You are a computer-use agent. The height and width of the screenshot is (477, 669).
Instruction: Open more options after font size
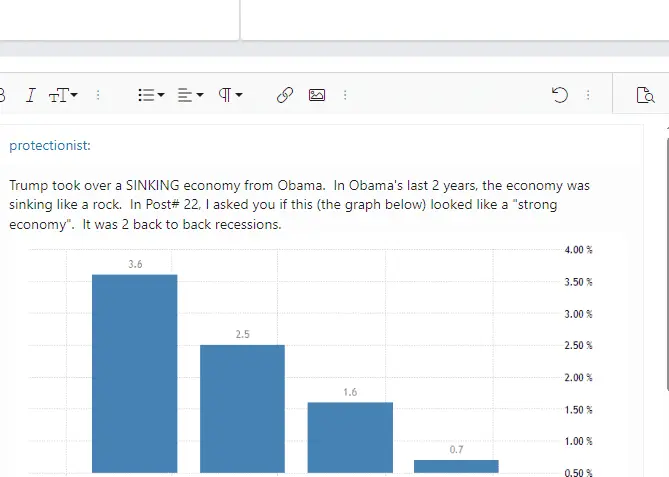pos(98,95)
